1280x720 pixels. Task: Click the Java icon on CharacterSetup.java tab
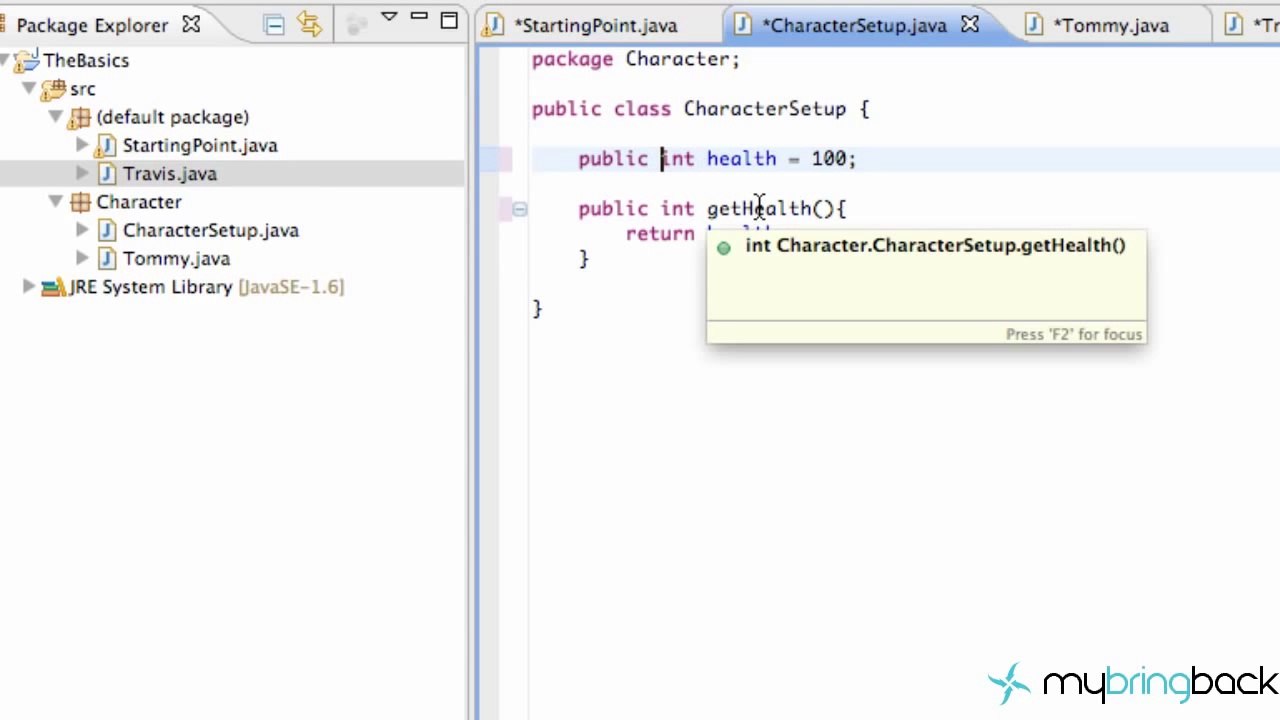coord(743,25)
